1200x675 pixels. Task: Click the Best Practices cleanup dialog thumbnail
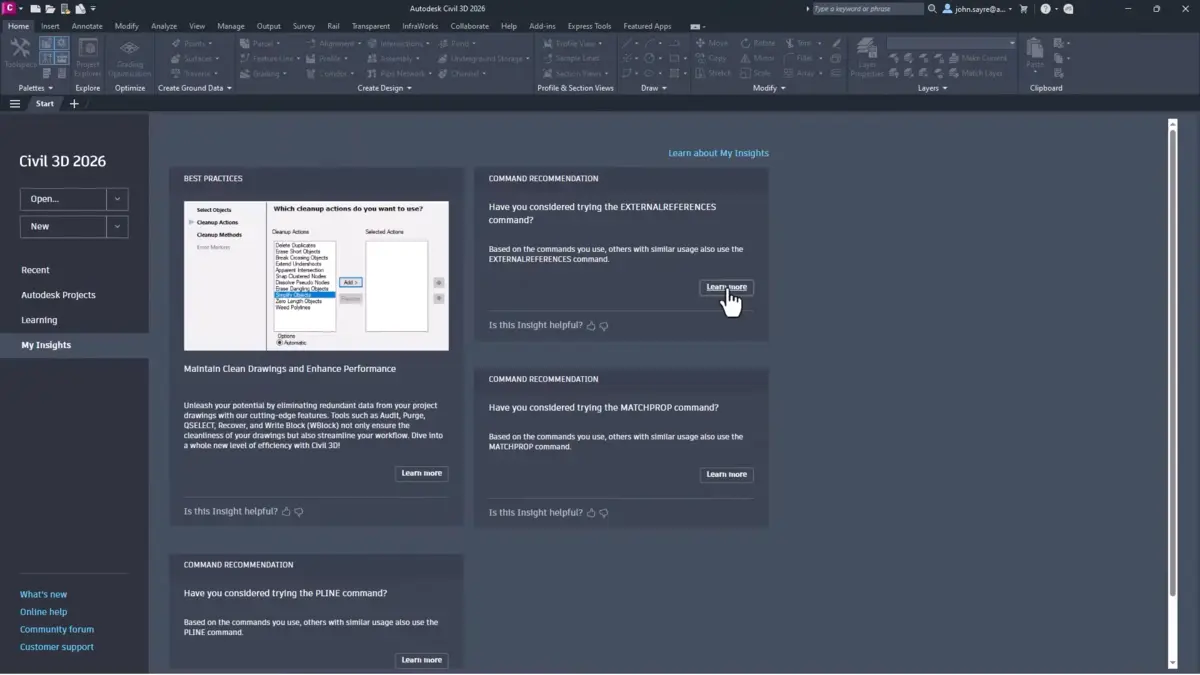316,276
